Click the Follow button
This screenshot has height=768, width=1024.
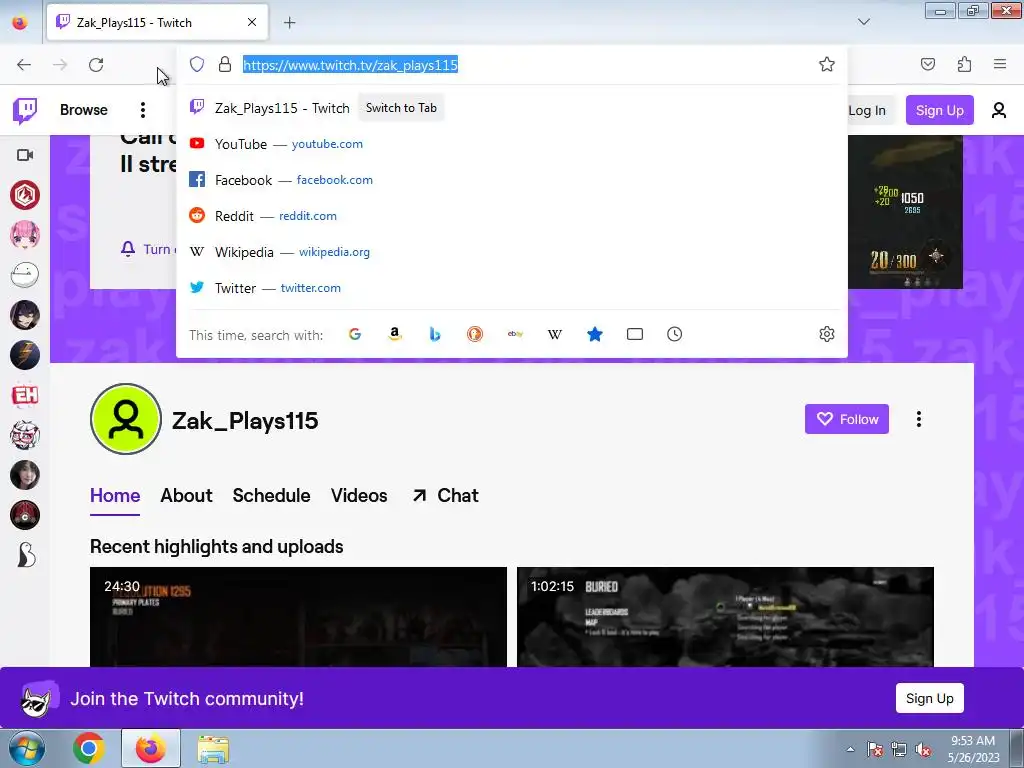pos(846,419)
